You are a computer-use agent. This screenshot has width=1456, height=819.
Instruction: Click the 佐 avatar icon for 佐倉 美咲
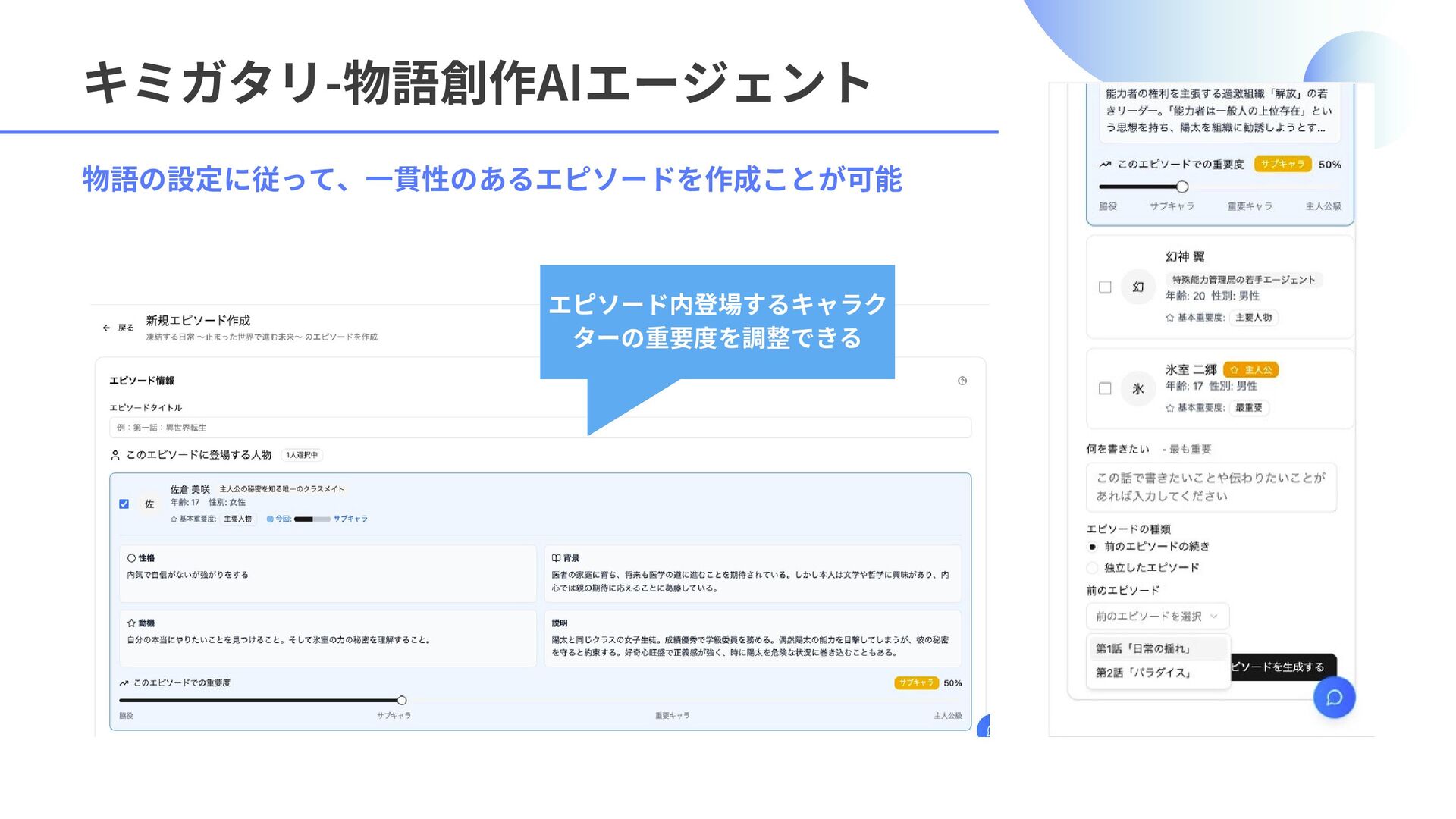click(149, 504)
